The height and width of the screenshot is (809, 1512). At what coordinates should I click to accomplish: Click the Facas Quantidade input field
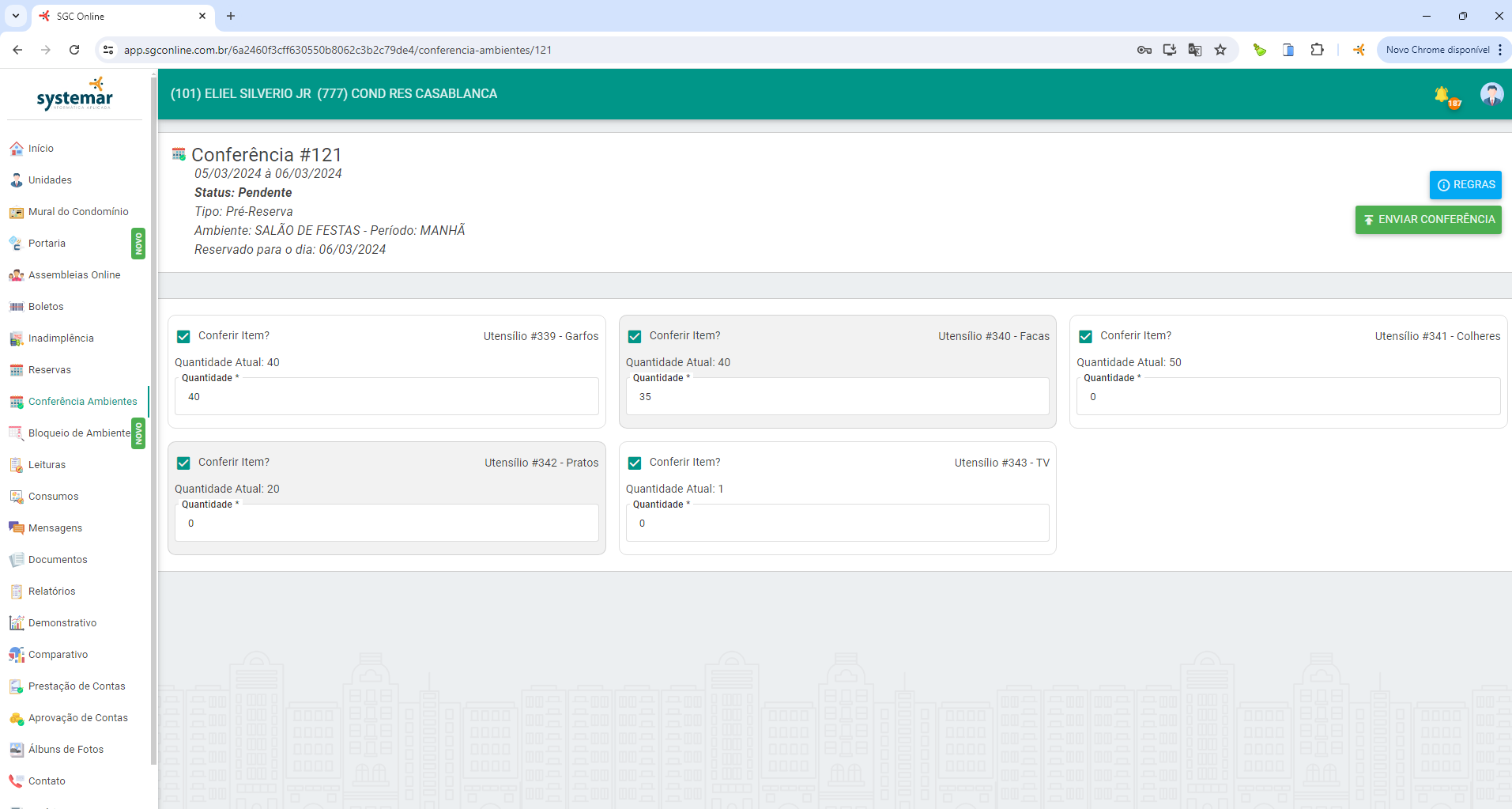click(x=838, y=397)
